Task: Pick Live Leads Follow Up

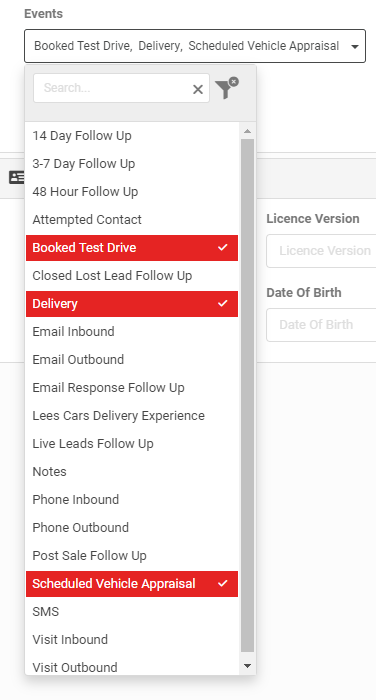Action: 132,444
